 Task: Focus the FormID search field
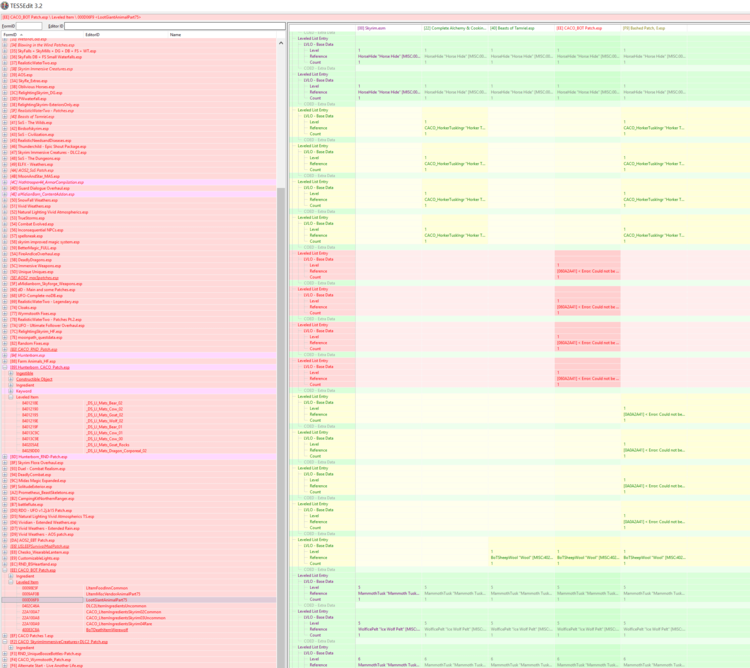point(29,26)
